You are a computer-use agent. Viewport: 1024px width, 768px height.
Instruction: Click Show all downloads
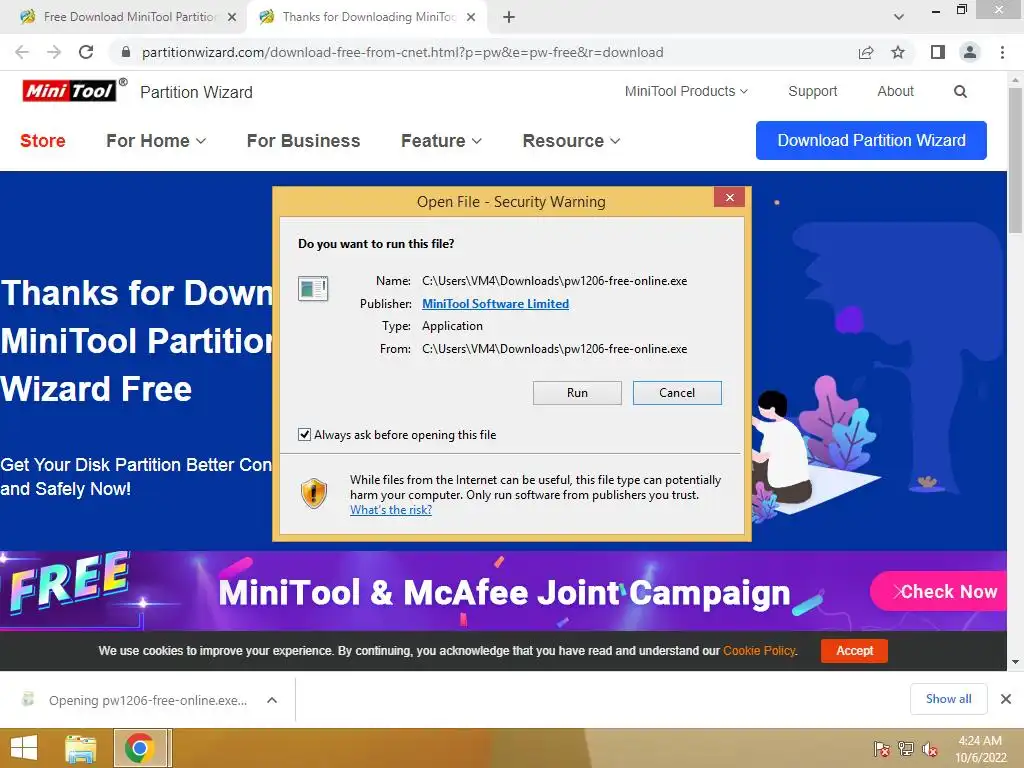point(948,699)
